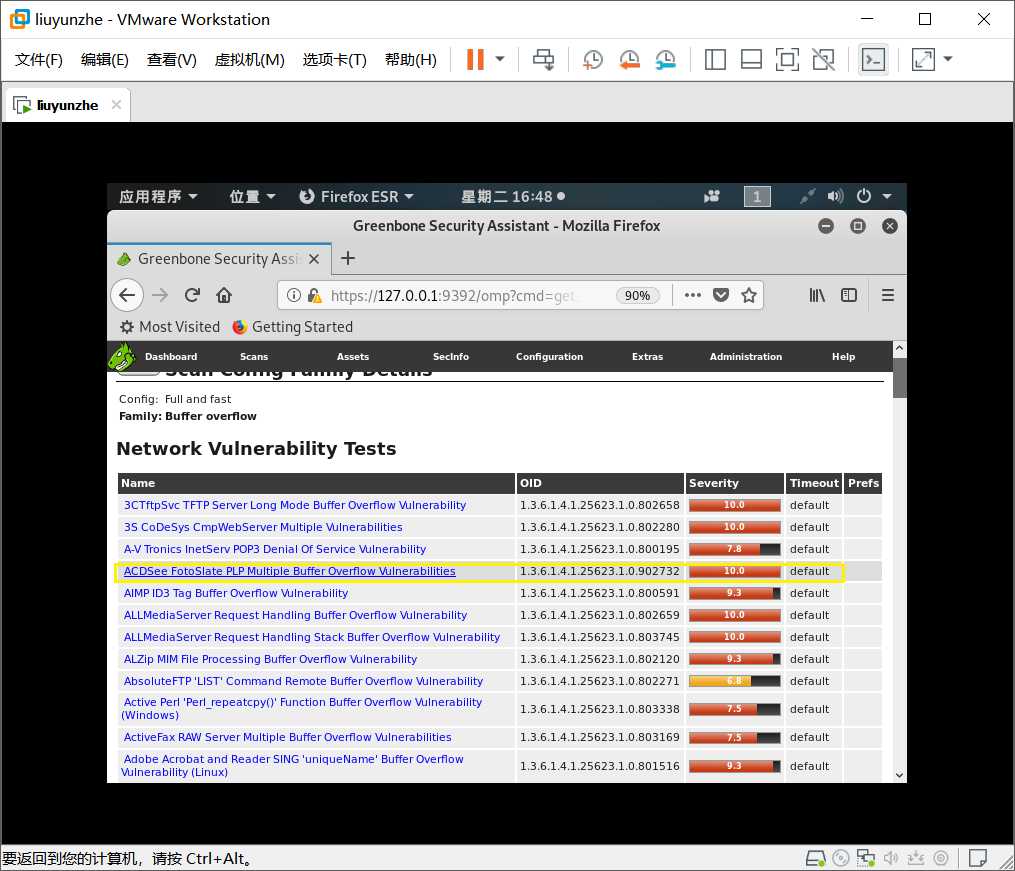Open Getting Started bookmark
This screenshot has height=871, width=1015.
pyautogui.click(x=293, y=327)
